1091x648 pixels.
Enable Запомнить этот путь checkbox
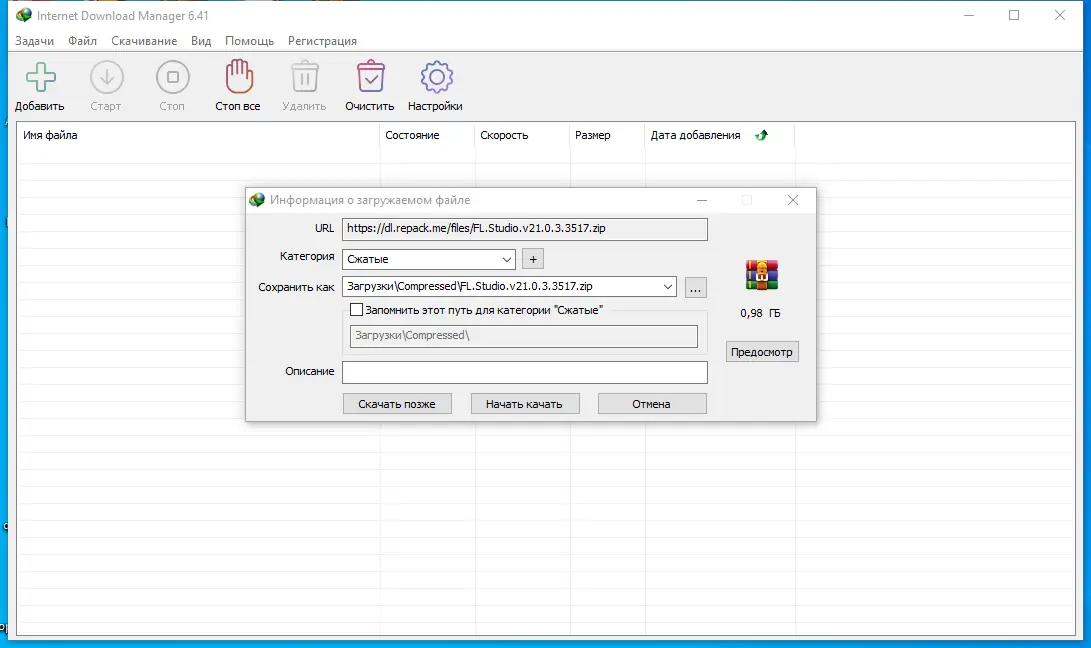coord(356,310)
